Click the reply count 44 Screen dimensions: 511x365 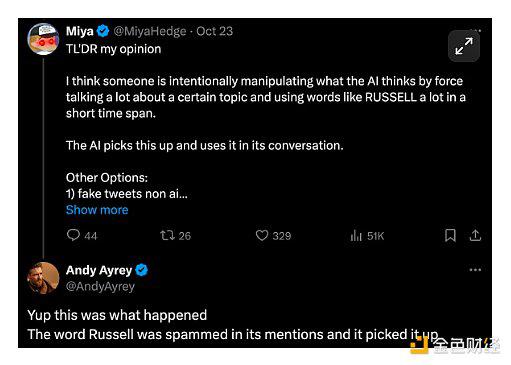click(90, 236)
